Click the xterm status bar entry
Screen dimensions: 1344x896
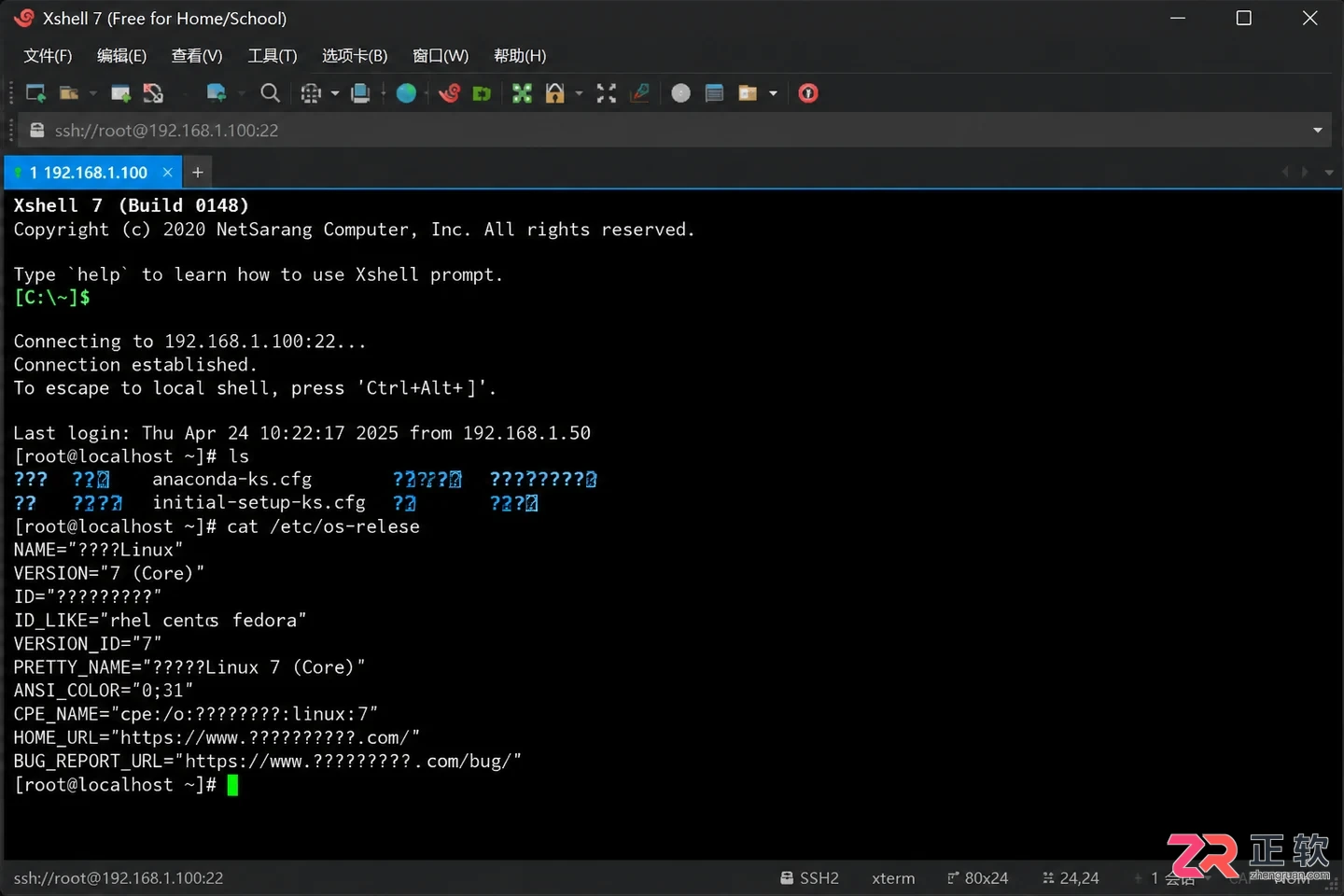[x=893, y=878]
